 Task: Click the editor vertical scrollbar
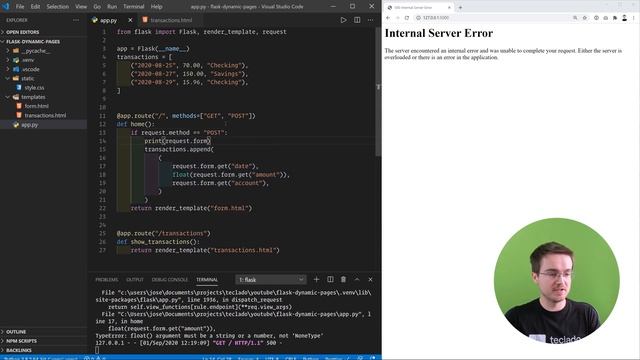378,91
